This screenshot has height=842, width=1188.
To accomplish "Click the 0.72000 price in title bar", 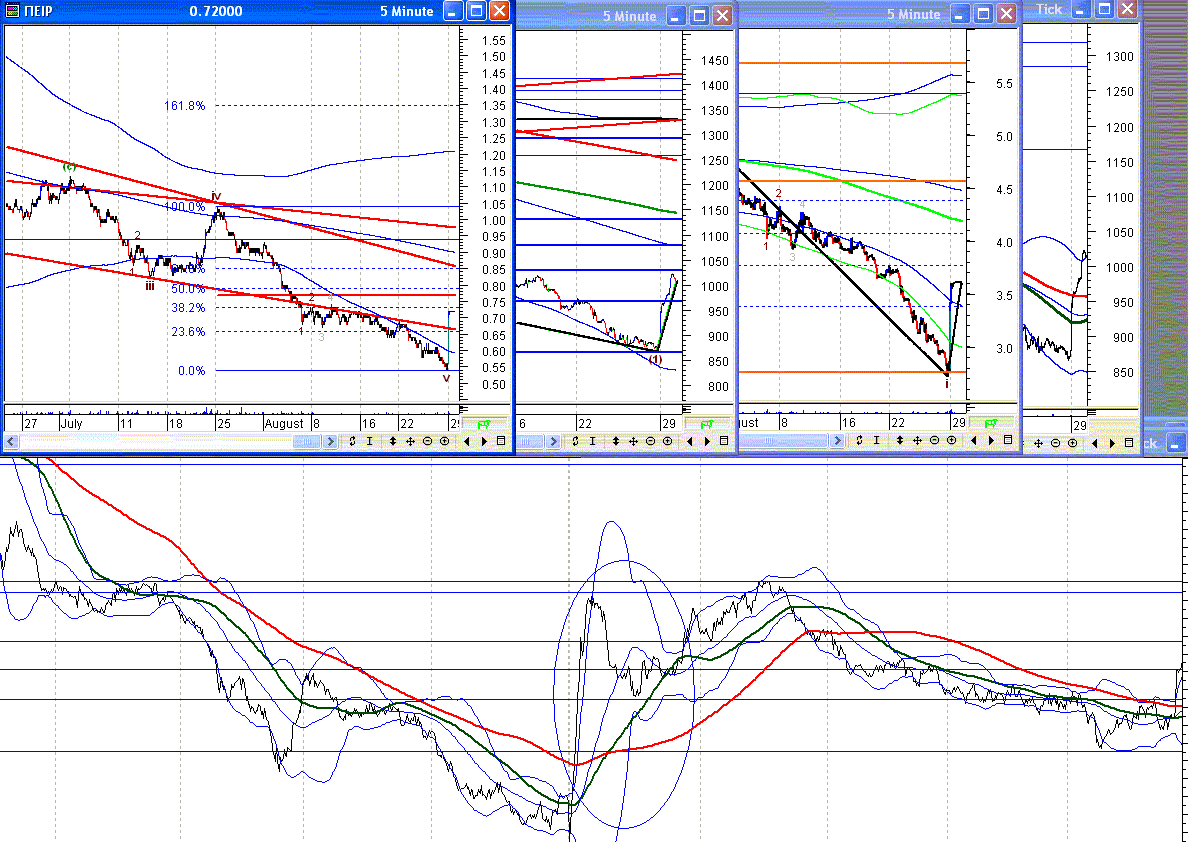I will tap(216, 11).
